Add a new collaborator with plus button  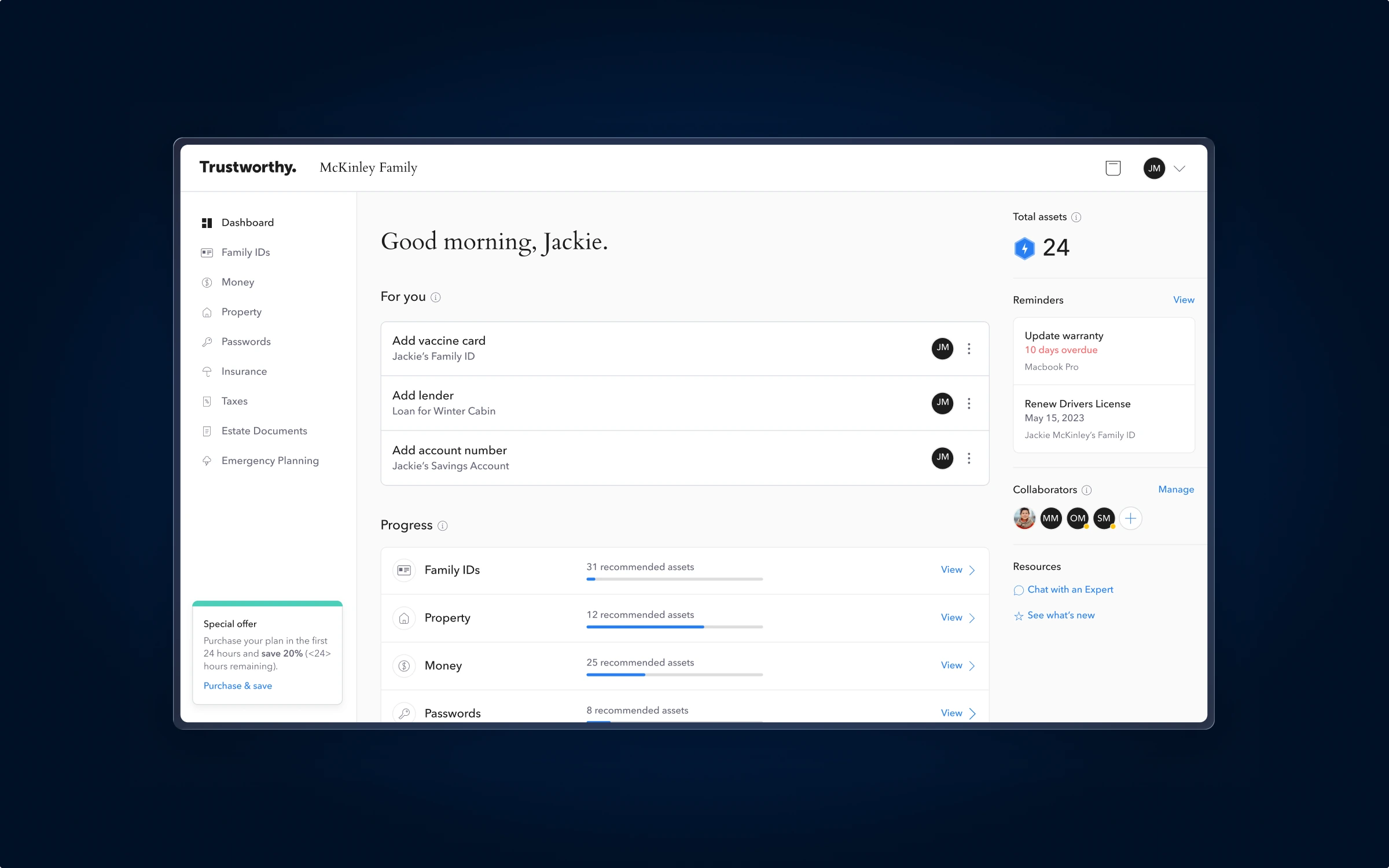pyautogui.click(x=1130, y=518)
